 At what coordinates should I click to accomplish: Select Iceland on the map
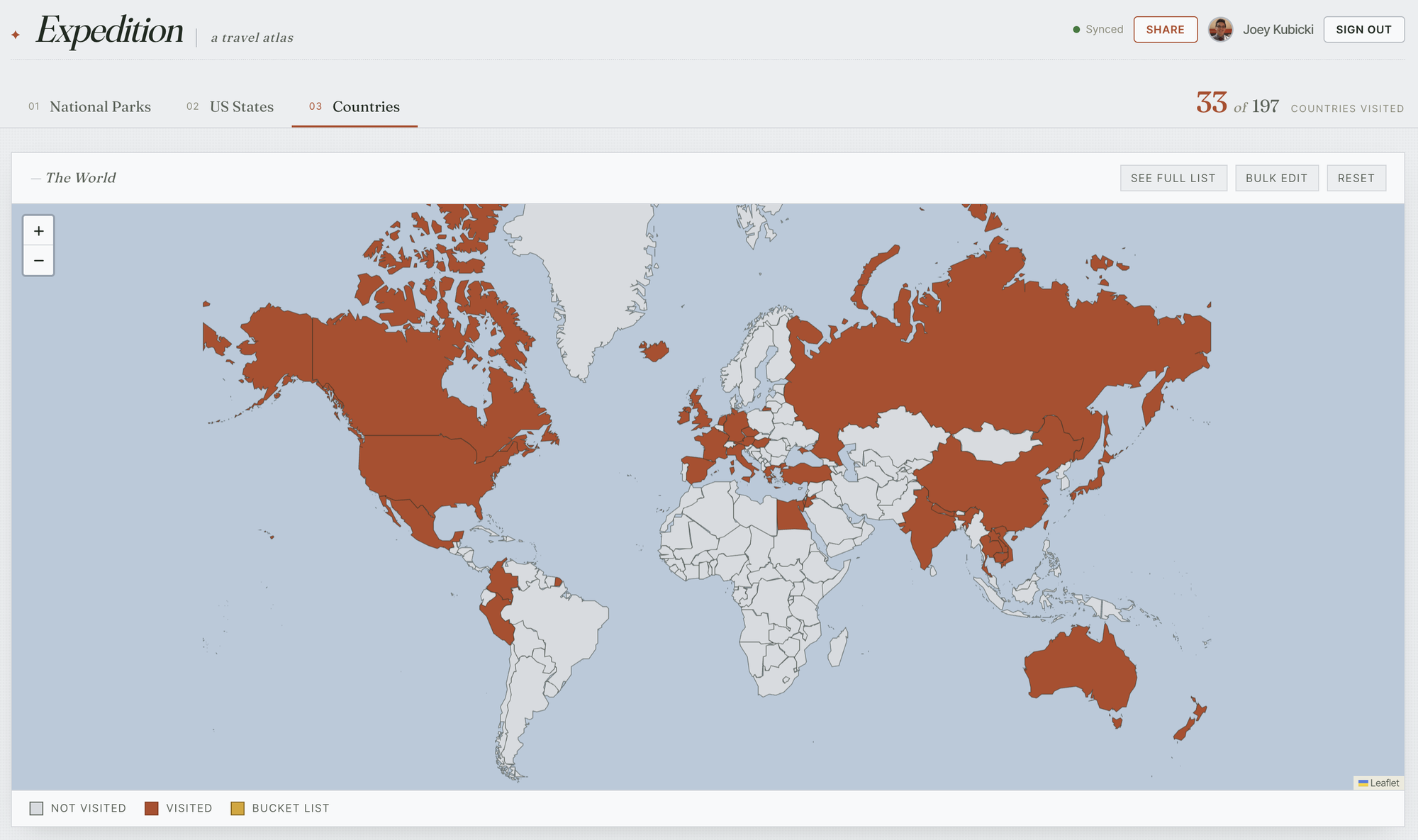click(x=654, y=350)
